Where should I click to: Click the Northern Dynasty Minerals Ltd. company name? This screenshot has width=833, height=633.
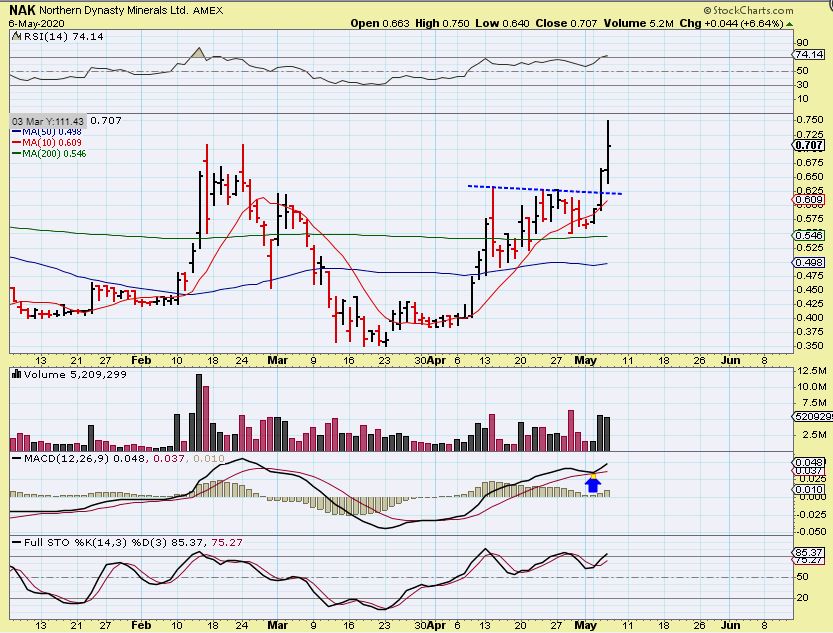(x=113, y=10)
